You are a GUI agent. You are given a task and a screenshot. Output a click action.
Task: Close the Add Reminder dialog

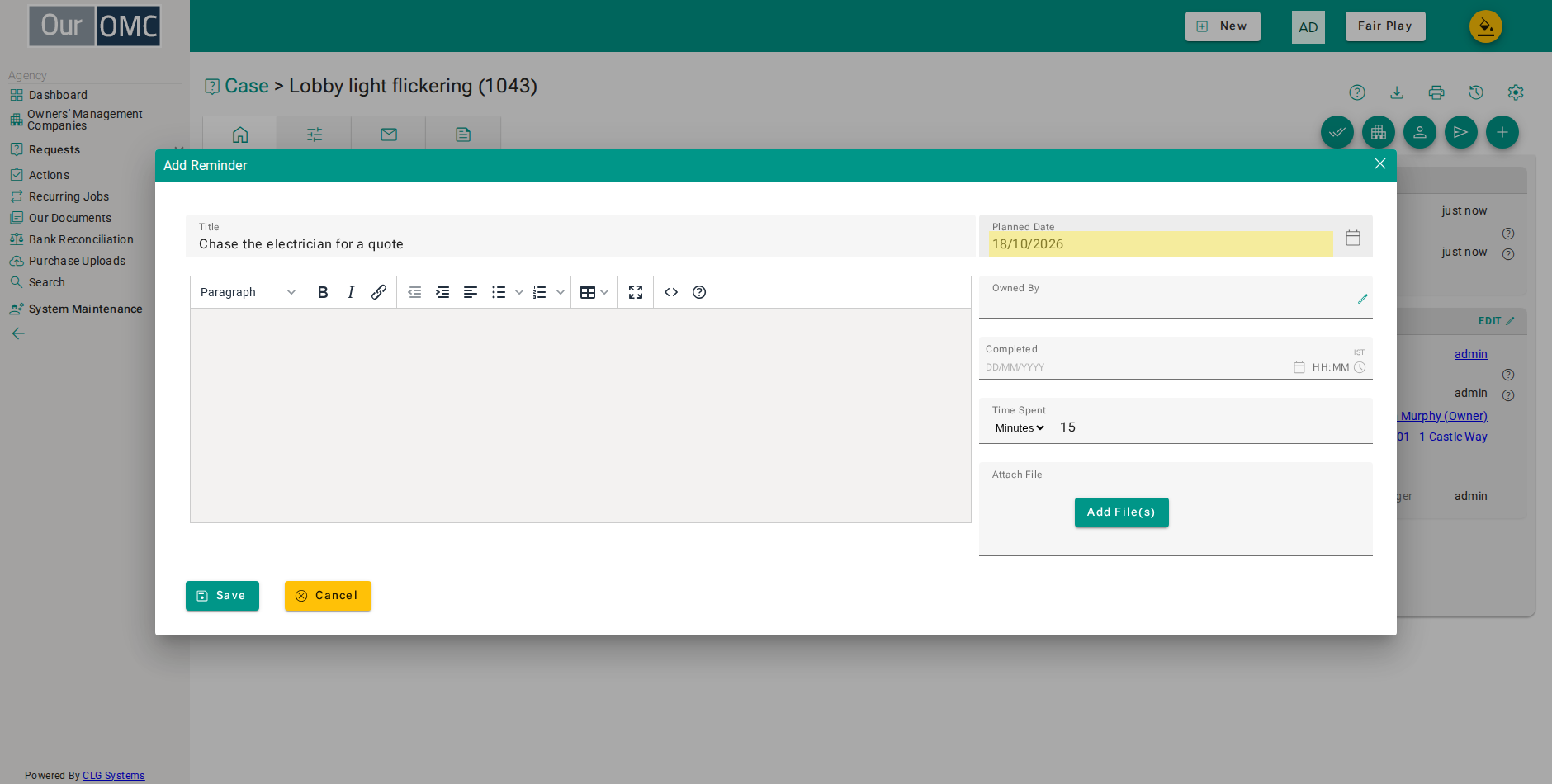(x=1380, y=164)
